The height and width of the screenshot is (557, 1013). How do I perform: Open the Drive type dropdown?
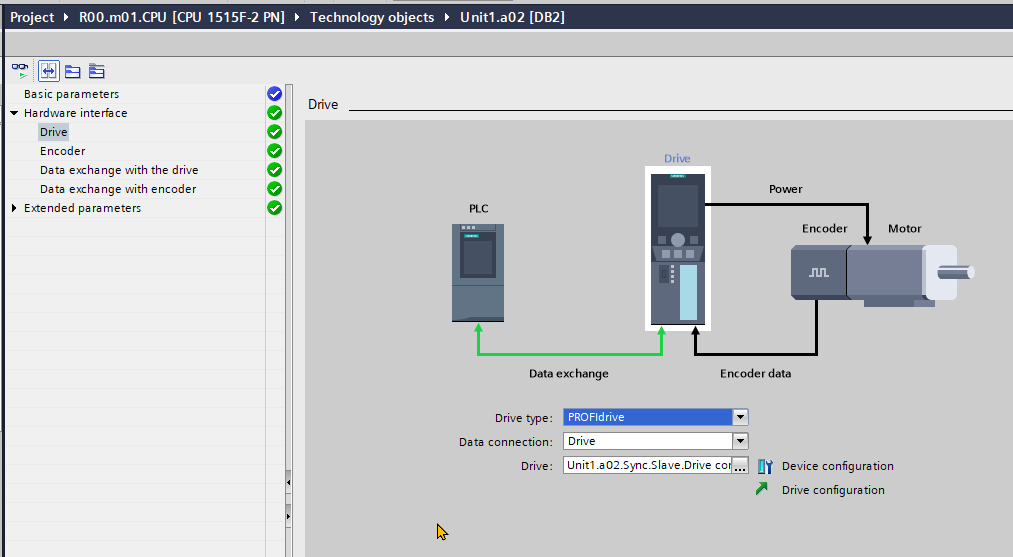coord(740,417)
